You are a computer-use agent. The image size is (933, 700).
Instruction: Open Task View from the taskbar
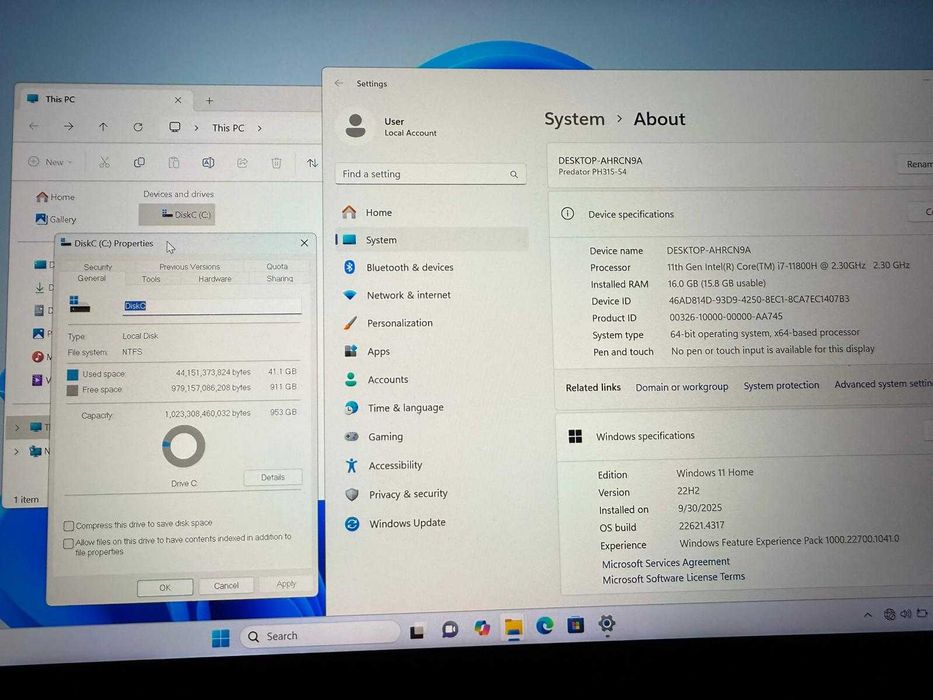point(417,631)
